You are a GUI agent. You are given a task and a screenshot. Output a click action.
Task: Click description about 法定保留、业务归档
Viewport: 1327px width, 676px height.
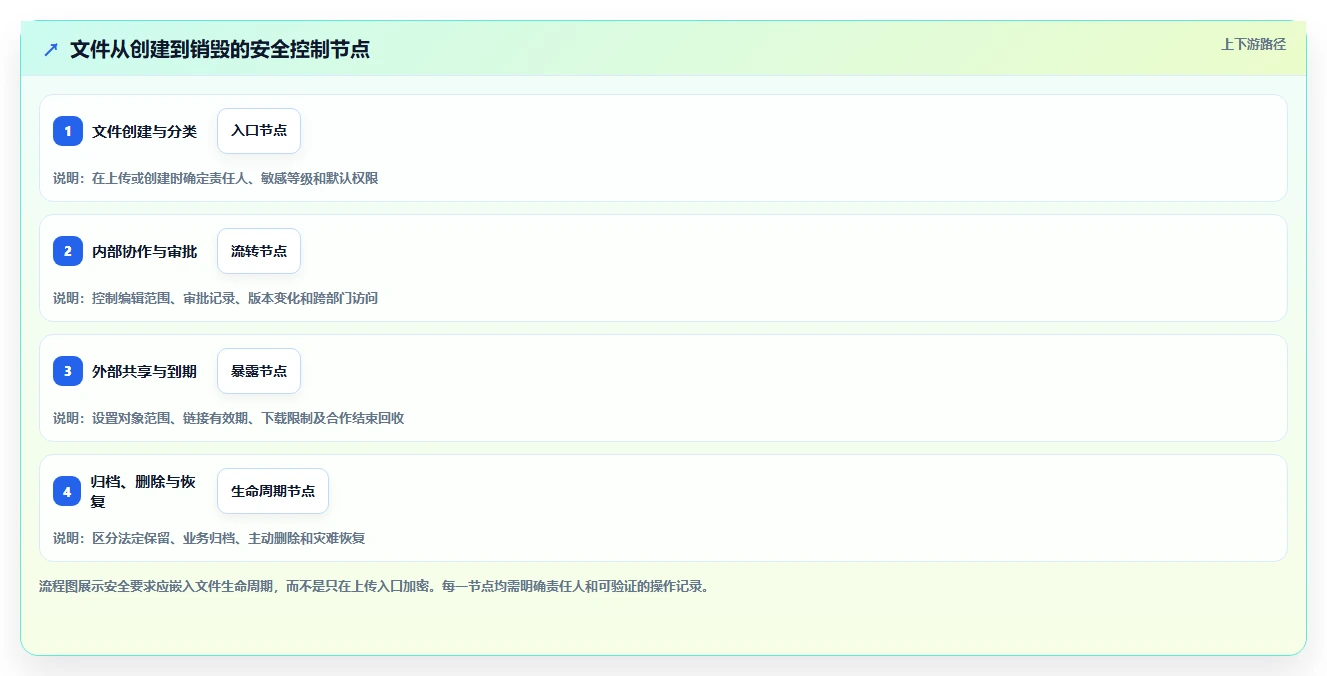209,538
